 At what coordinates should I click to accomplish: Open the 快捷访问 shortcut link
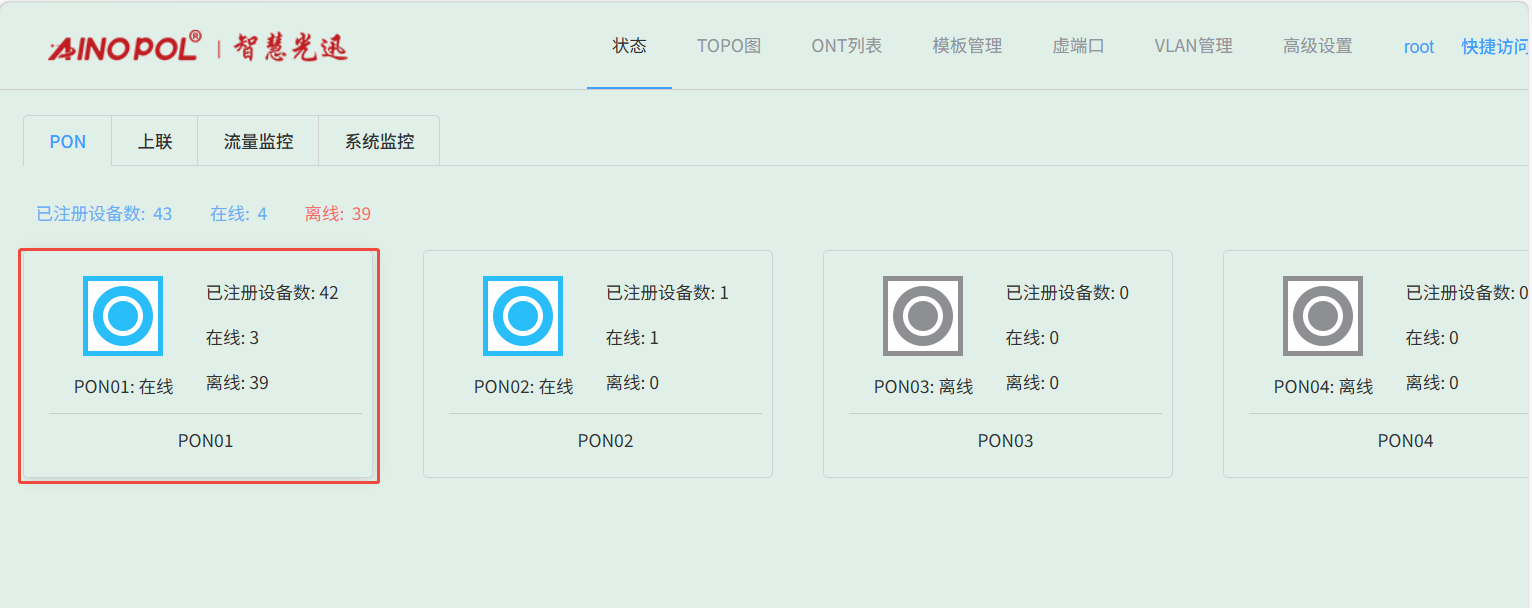(1494, 47)
